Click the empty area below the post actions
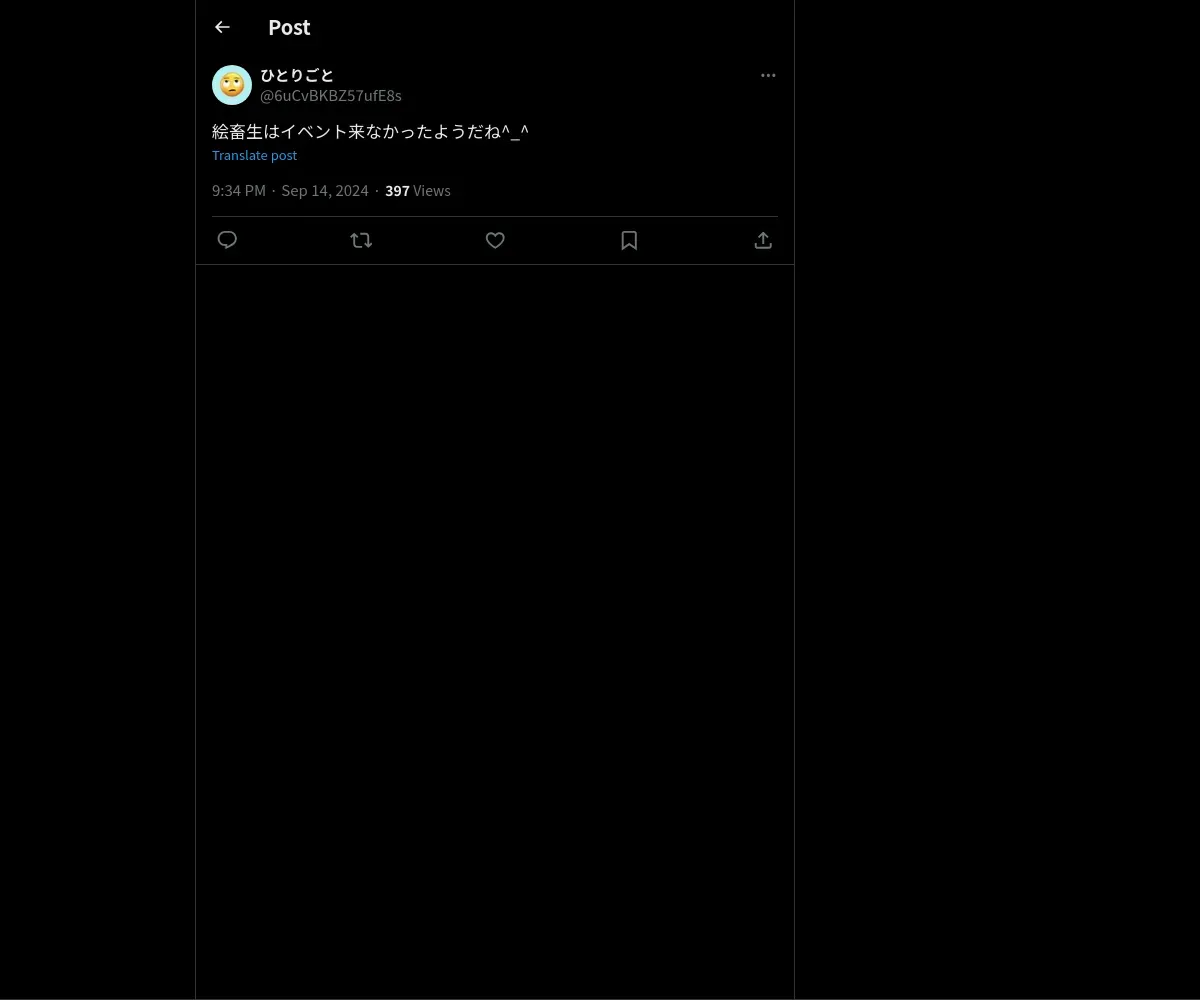This screenshot has height=1000, width=1200. (495, 630)
